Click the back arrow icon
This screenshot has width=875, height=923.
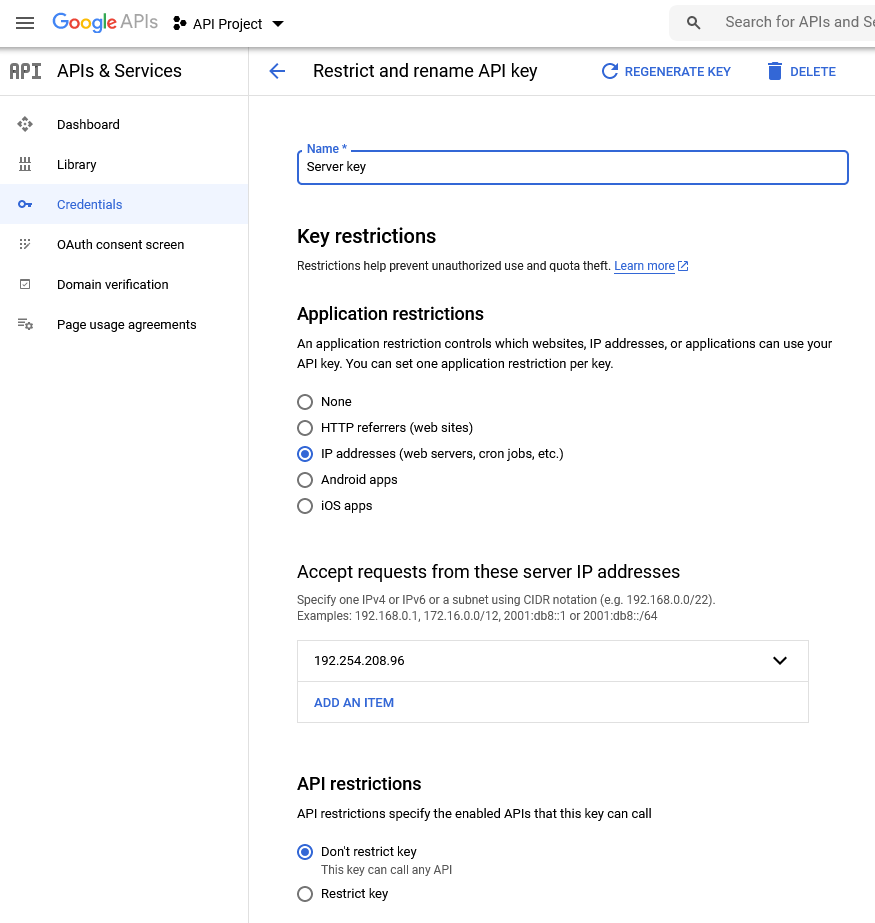pyautogui.click(x=277, y=71)
